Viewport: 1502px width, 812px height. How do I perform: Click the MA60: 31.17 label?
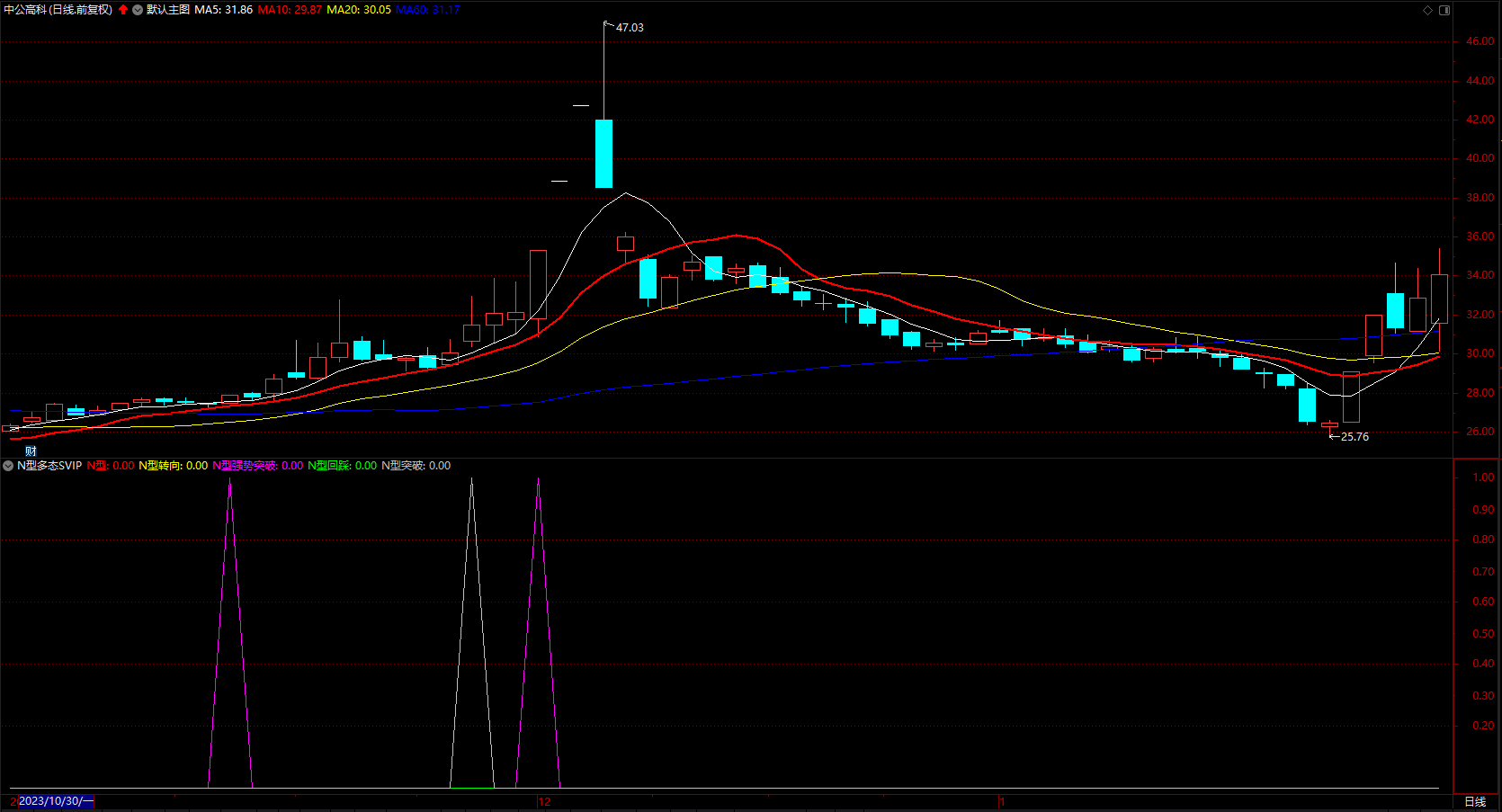(428, 10)
